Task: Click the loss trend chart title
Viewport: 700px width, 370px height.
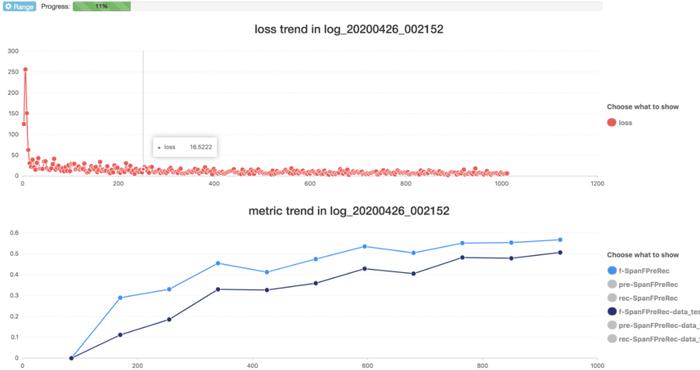Action: pos(349,29)
